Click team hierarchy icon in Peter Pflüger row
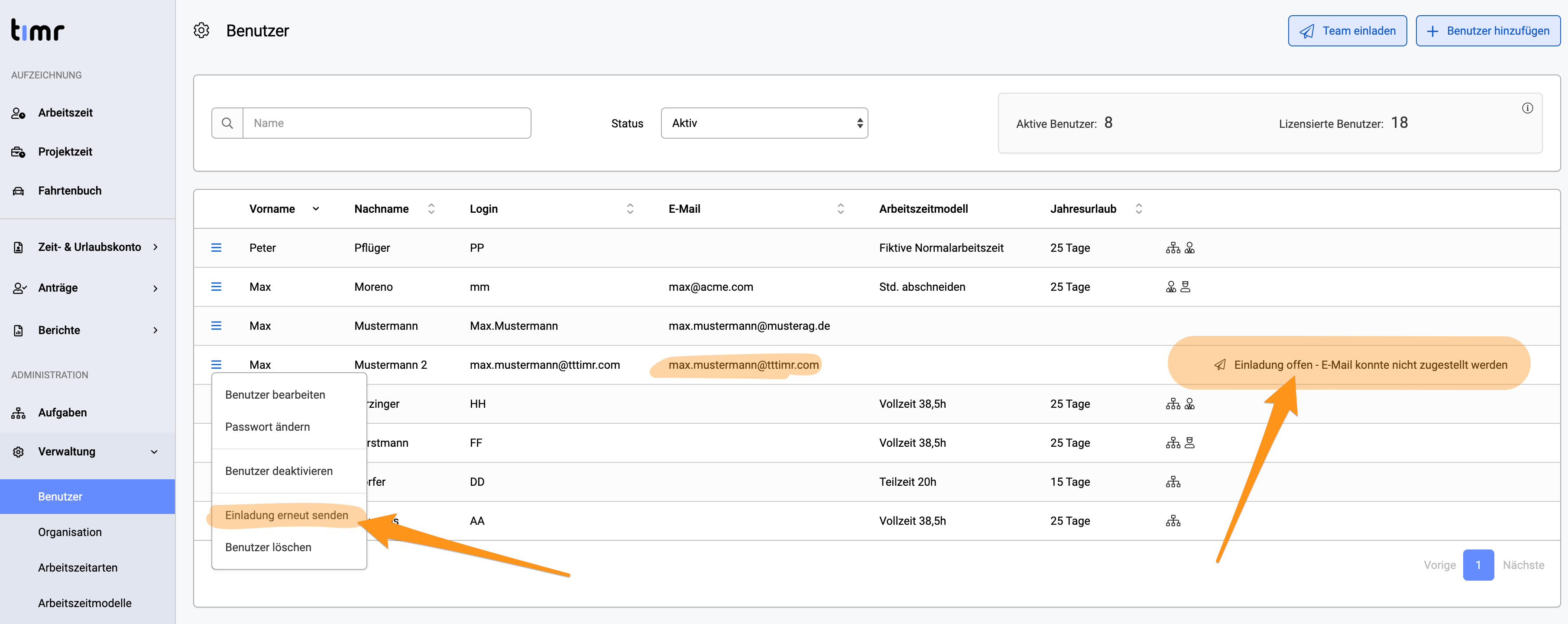This screenshot has height=624, width=1568. pyautogui.click(x=1173, y=248)
